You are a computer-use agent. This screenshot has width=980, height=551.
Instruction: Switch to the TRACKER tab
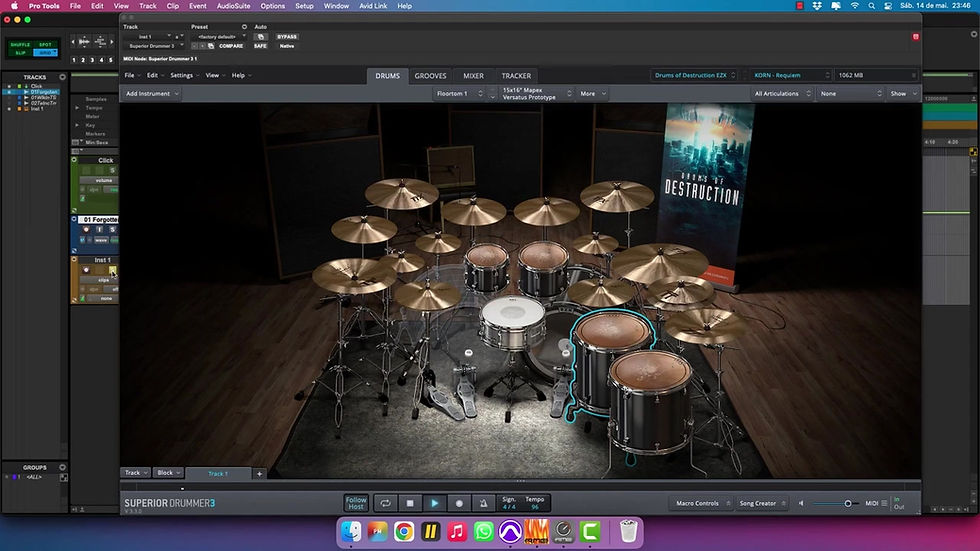516,76
